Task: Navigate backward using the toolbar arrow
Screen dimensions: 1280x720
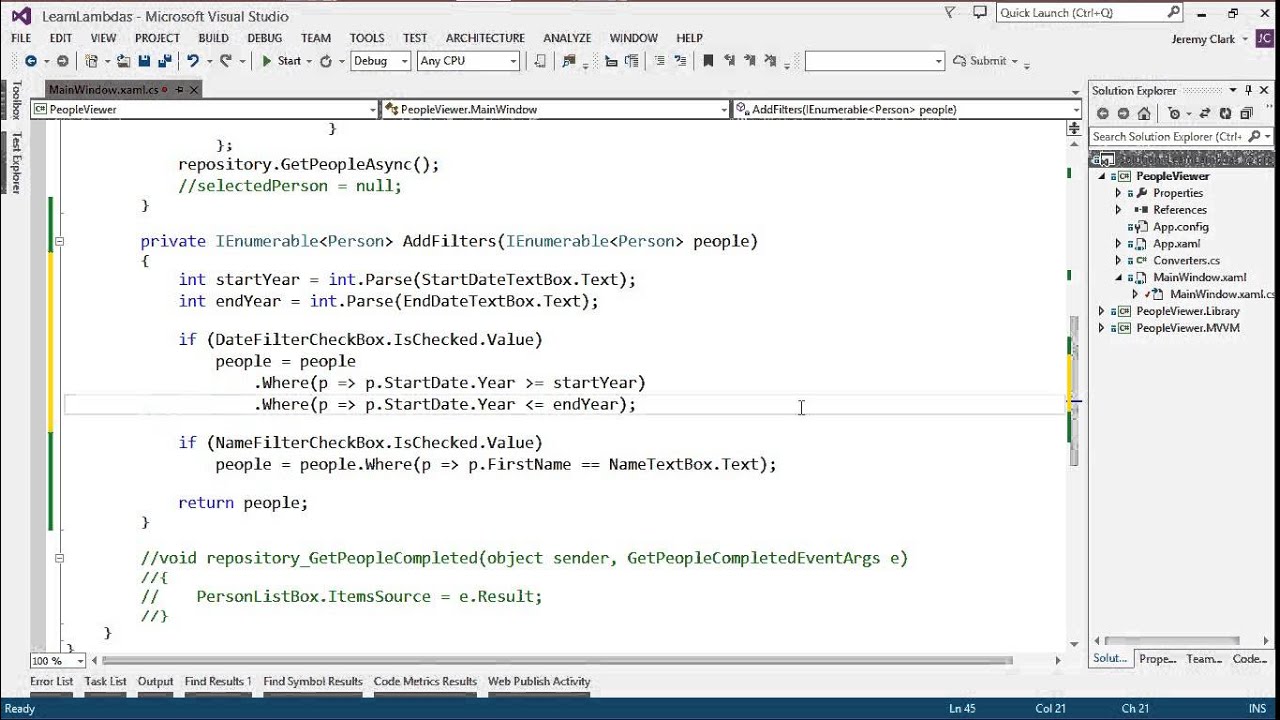Action: (x=30, y=61)
